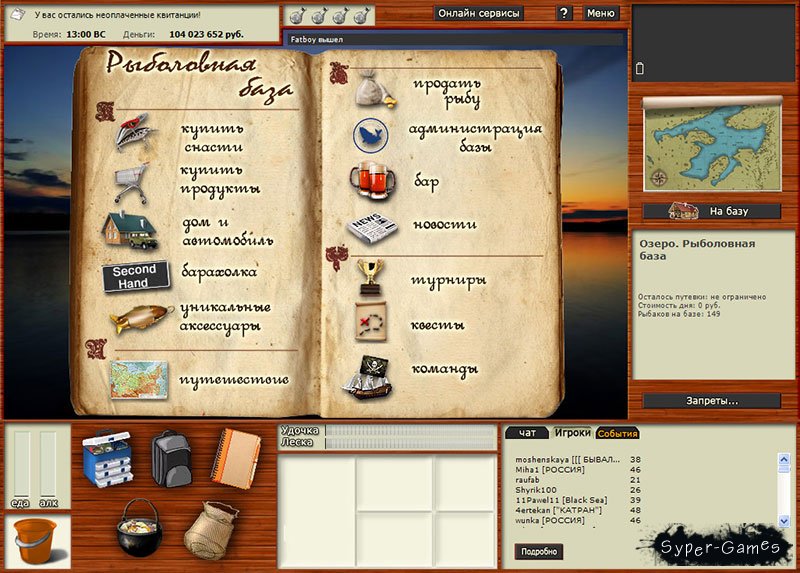Screen dimensions: 800x573
Task: Click the money sack sell fish icon
Action: 374,90
